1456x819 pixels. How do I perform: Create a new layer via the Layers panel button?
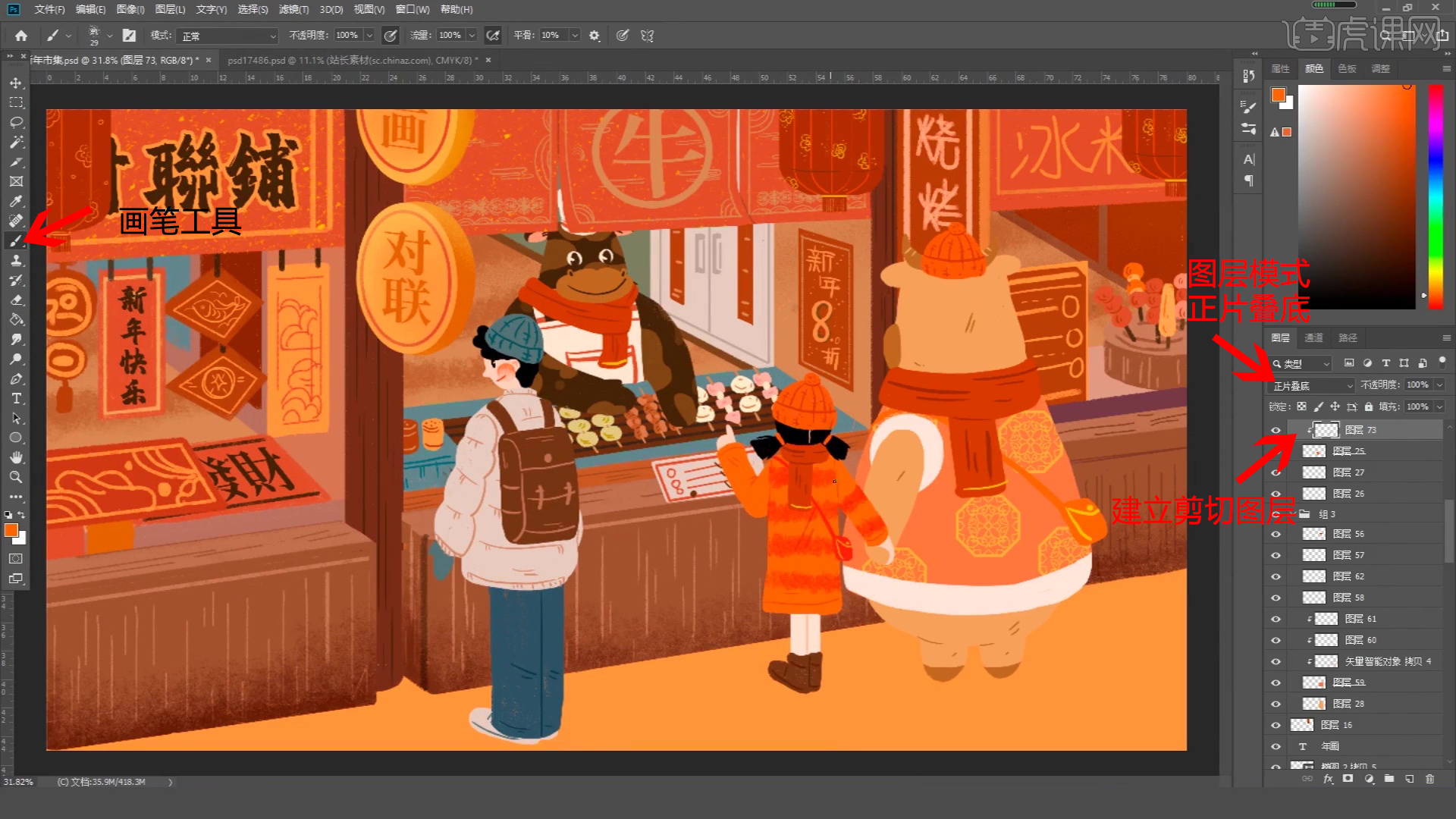tap(1410, 779)
